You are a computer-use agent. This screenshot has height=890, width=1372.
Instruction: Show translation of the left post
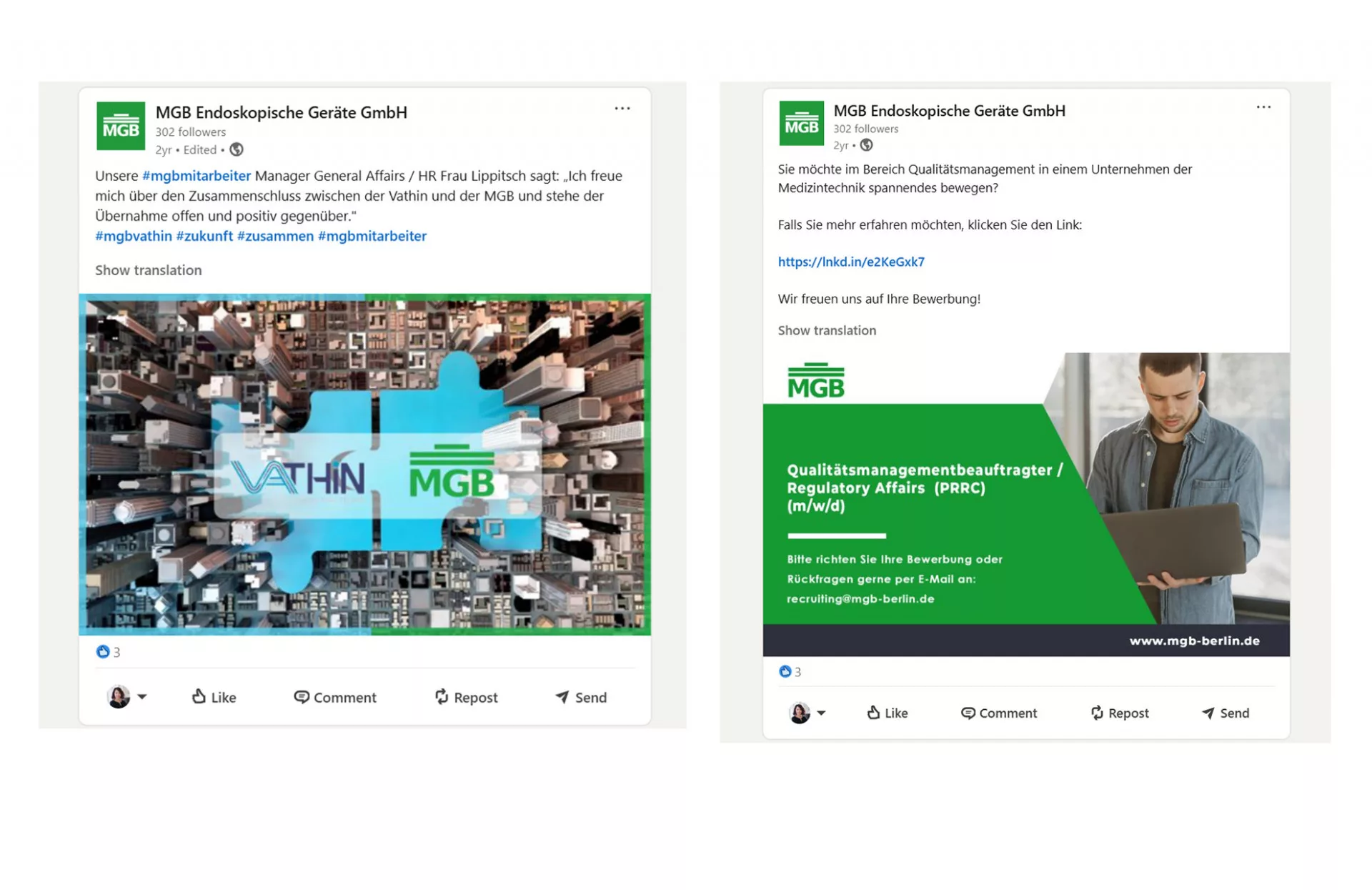148,270
